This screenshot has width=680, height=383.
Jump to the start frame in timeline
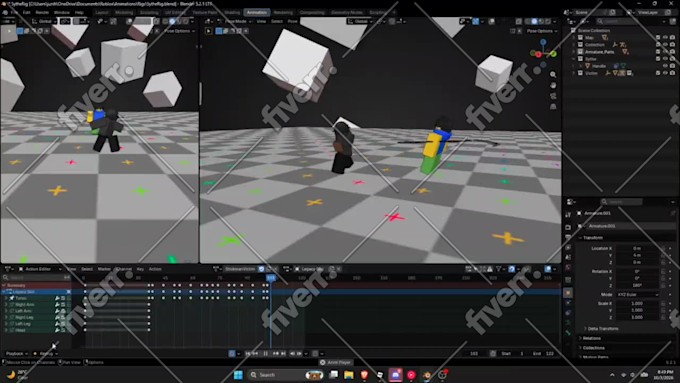(248, 354)
